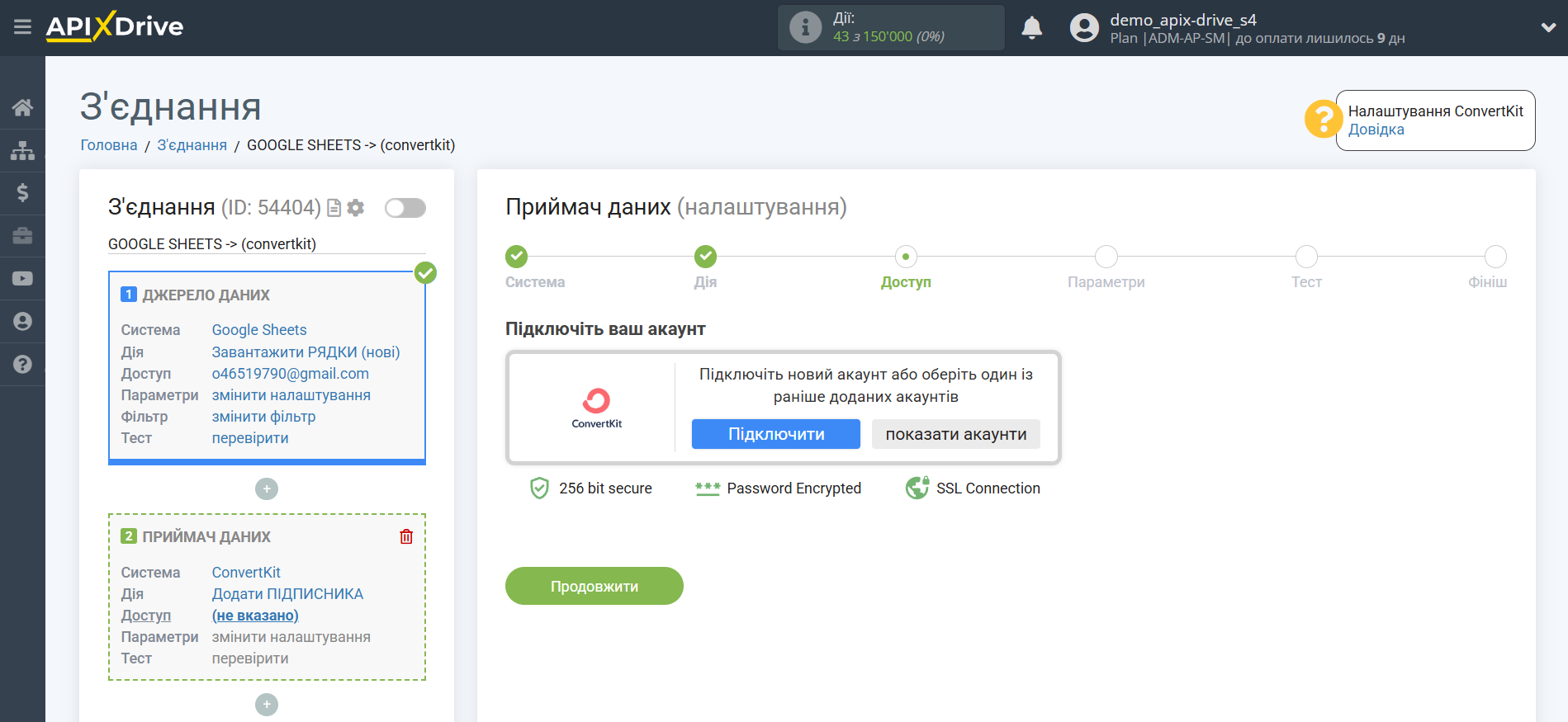This screenshot has width=1568, height=722.
Task: Open the billing dollar sidebar icon
Action: pos(22,193)
